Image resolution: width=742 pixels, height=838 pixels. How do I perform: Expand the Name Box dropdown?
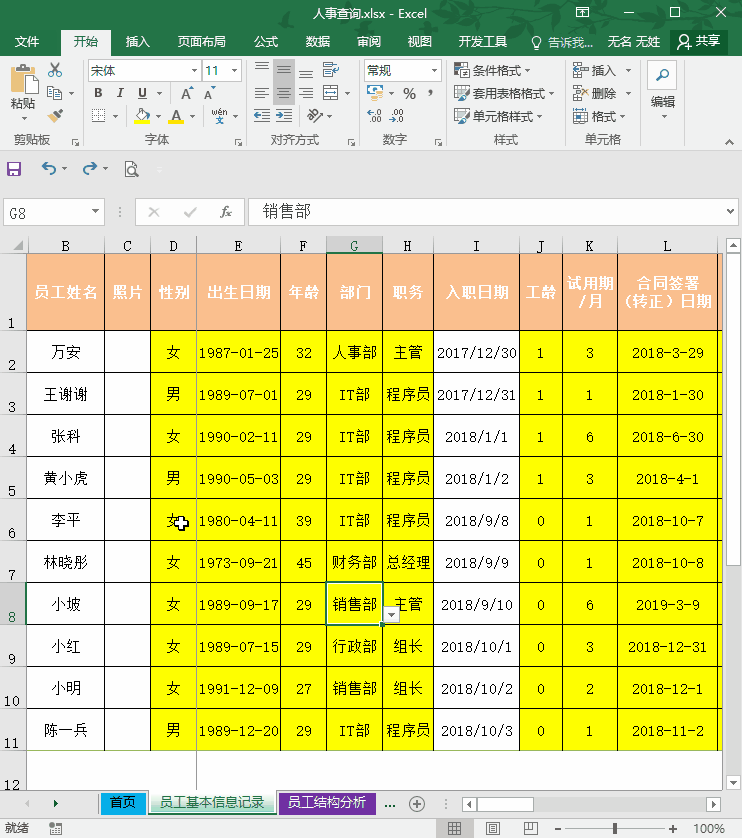point(95,212)
